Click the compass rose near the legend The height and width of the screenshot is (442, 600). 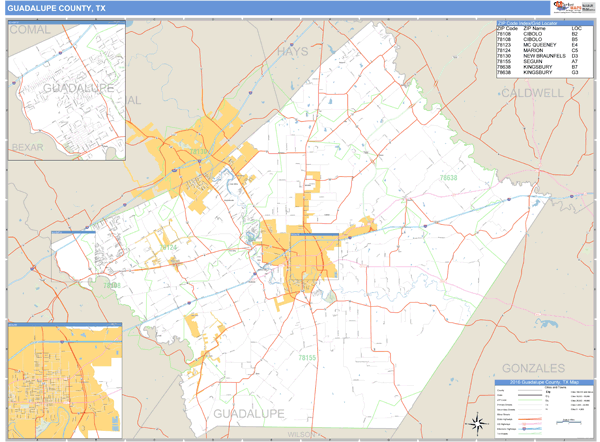(477, 424)
